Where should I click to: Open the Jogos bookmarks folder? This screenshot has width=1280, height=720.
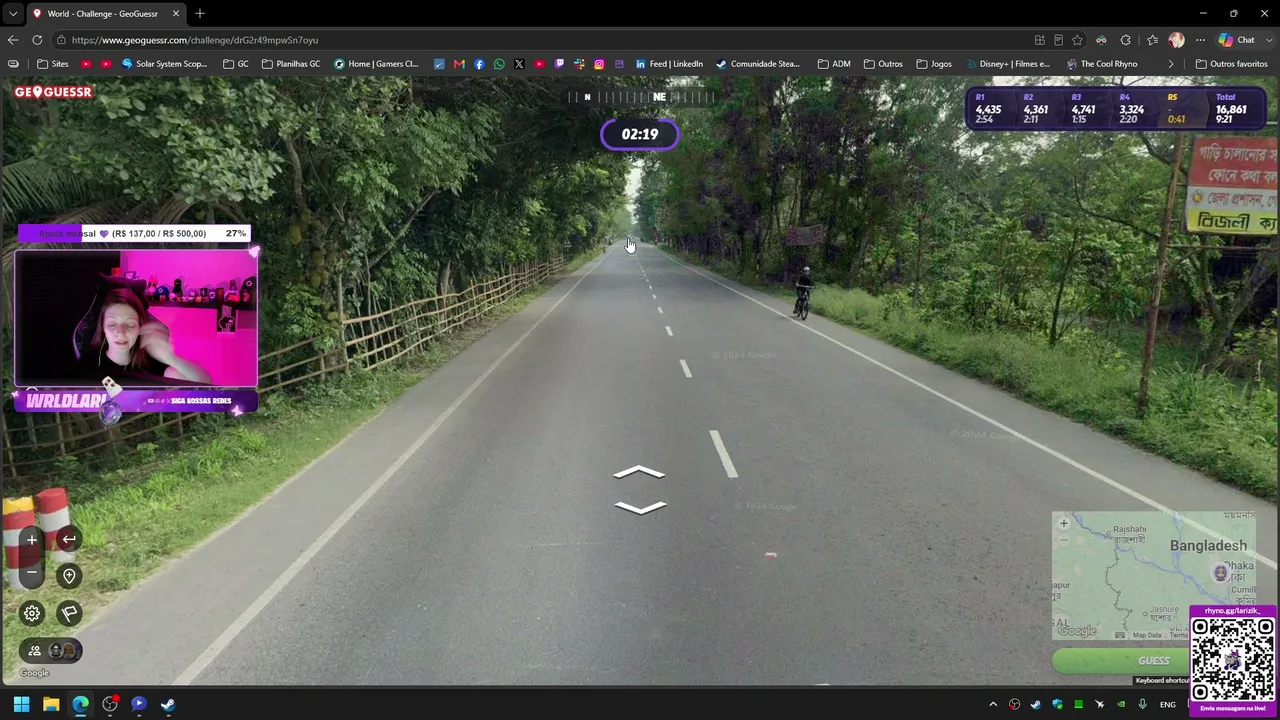(x=934, y=64)
